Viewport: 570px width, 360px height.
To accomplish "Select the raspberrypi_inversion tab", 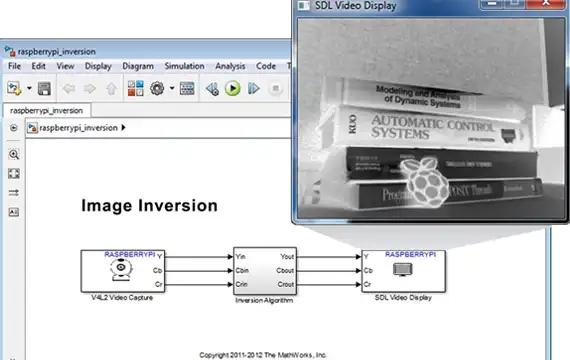I will (x=47, y=111).
